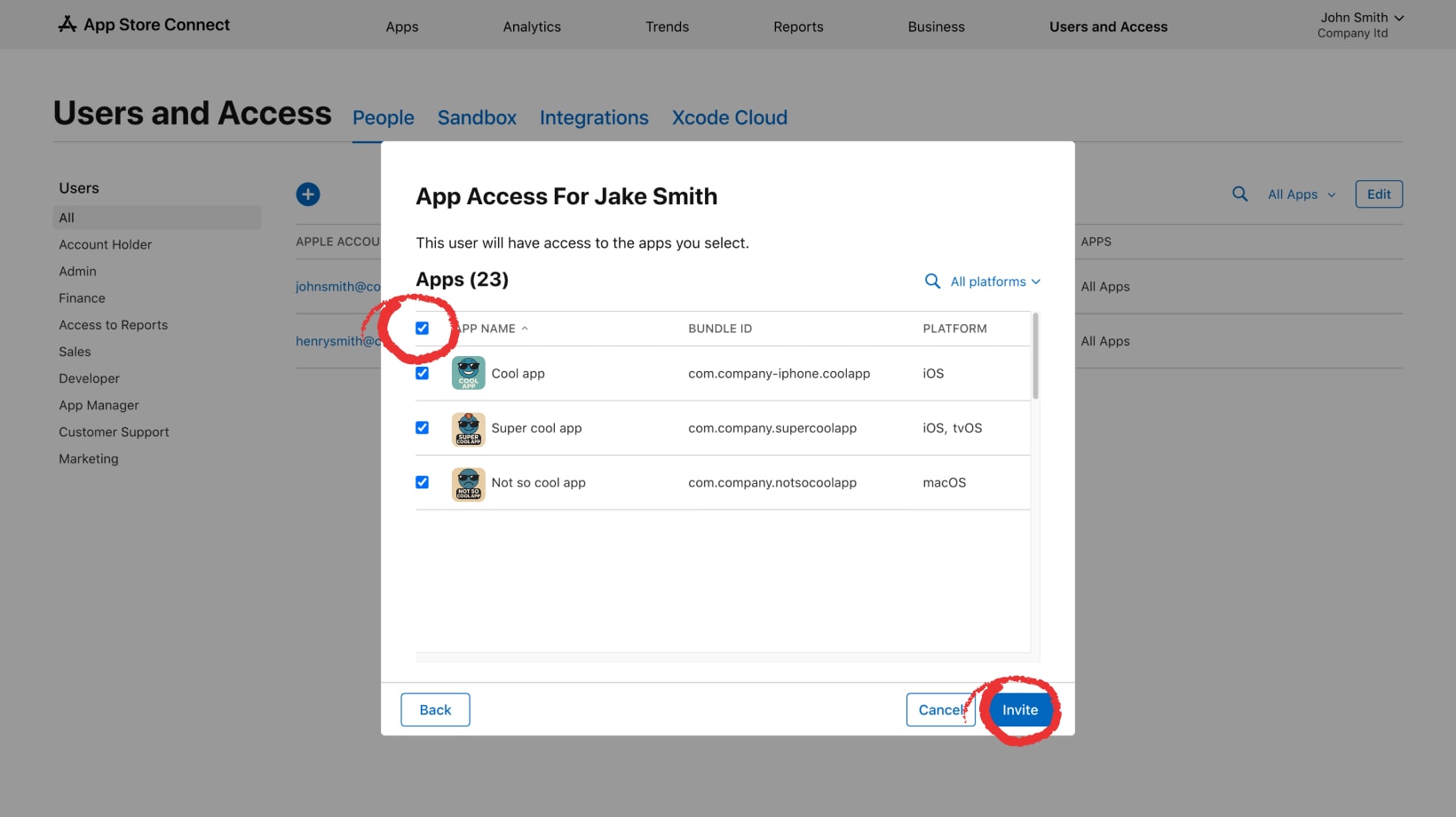The width and height of the screenshot is (1456, 817).
Task: Click the iOS, tvOS platform cell
Action: pyautogui.click(x=952, y=428)
